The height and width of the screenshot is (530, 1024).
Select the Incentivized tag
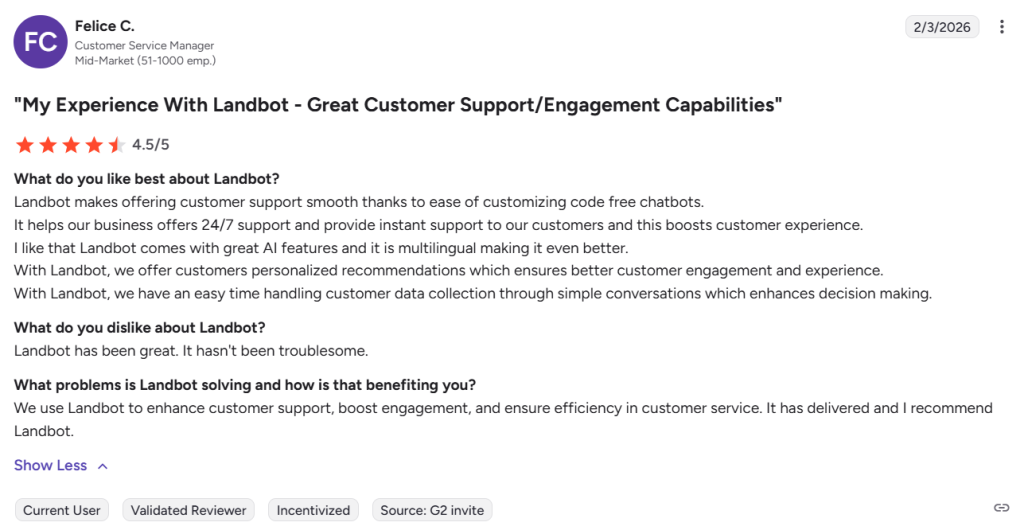tap(313, 510)
